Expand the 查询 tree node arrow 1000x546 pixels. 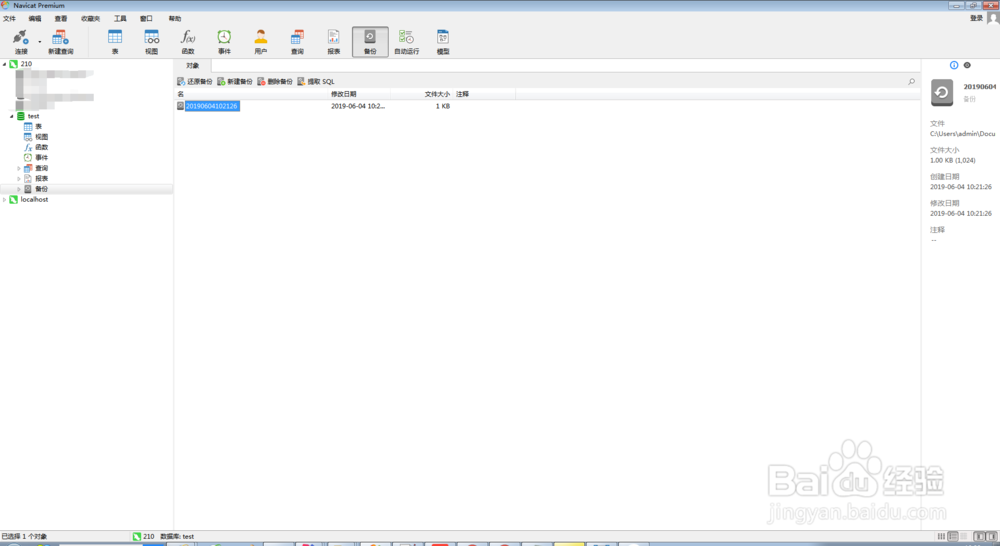coord(18,168)
